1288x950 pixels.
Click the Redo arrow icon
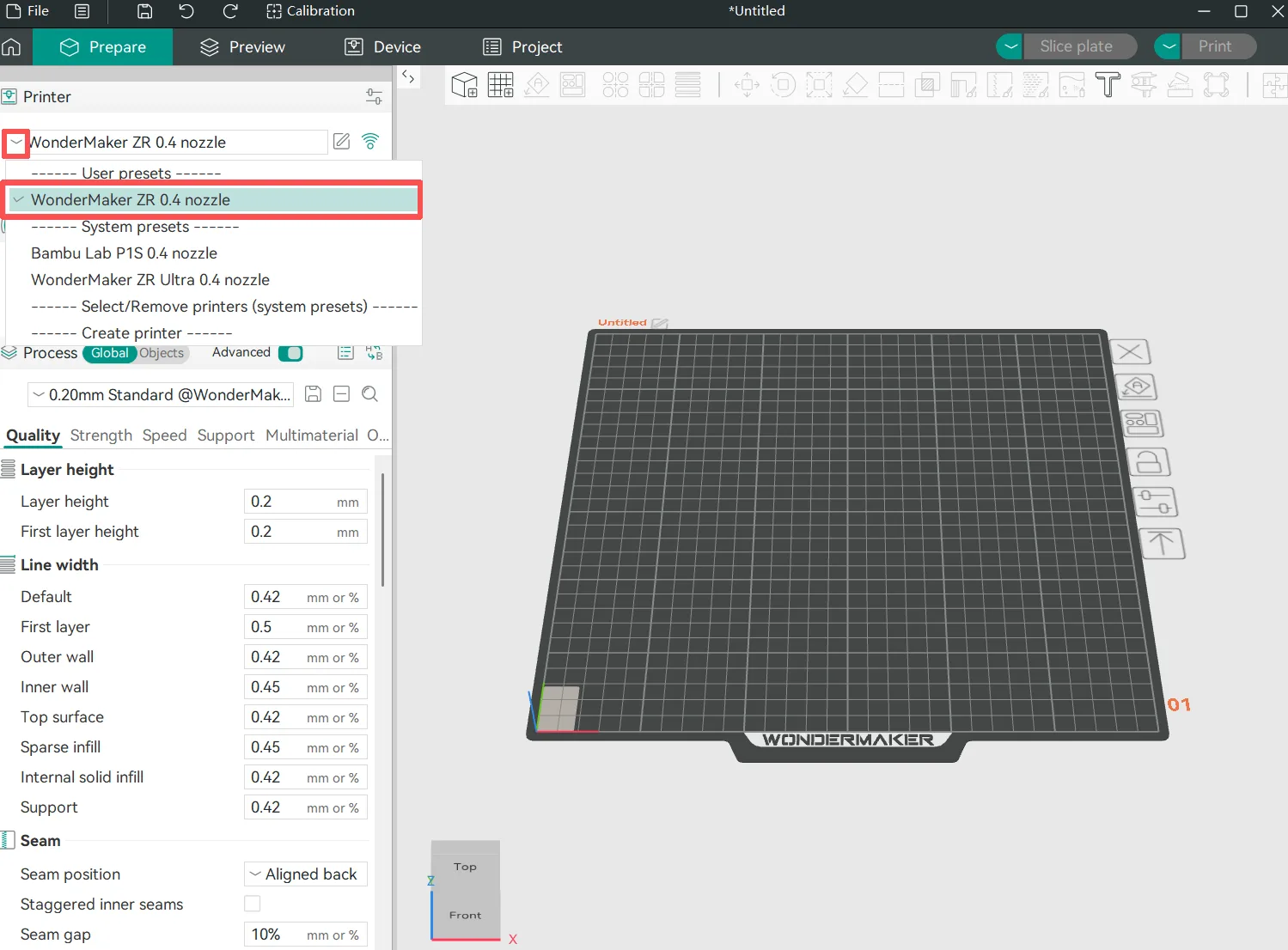(x=229, y=11)
